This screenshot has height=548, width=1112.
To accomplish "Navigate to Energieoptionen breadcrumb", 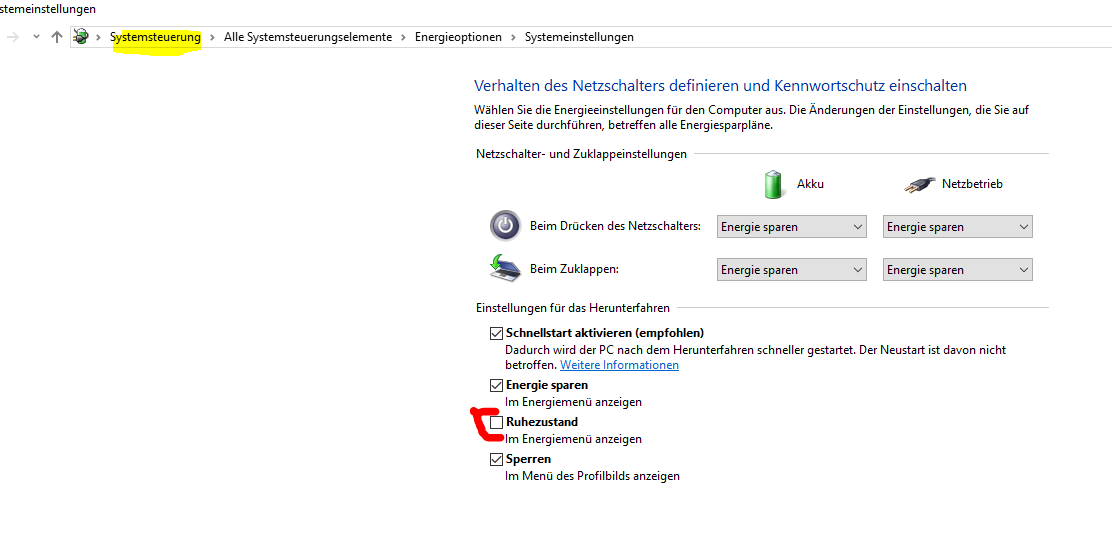I will pyautogui.click(x=458, y=37).
